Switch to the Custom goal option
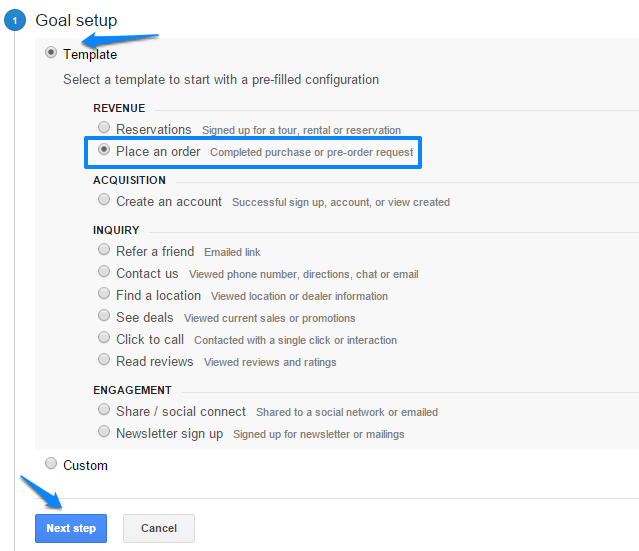The height and width of the screenshot is (551, 639). pyautogui.click(x=51, y=463)
